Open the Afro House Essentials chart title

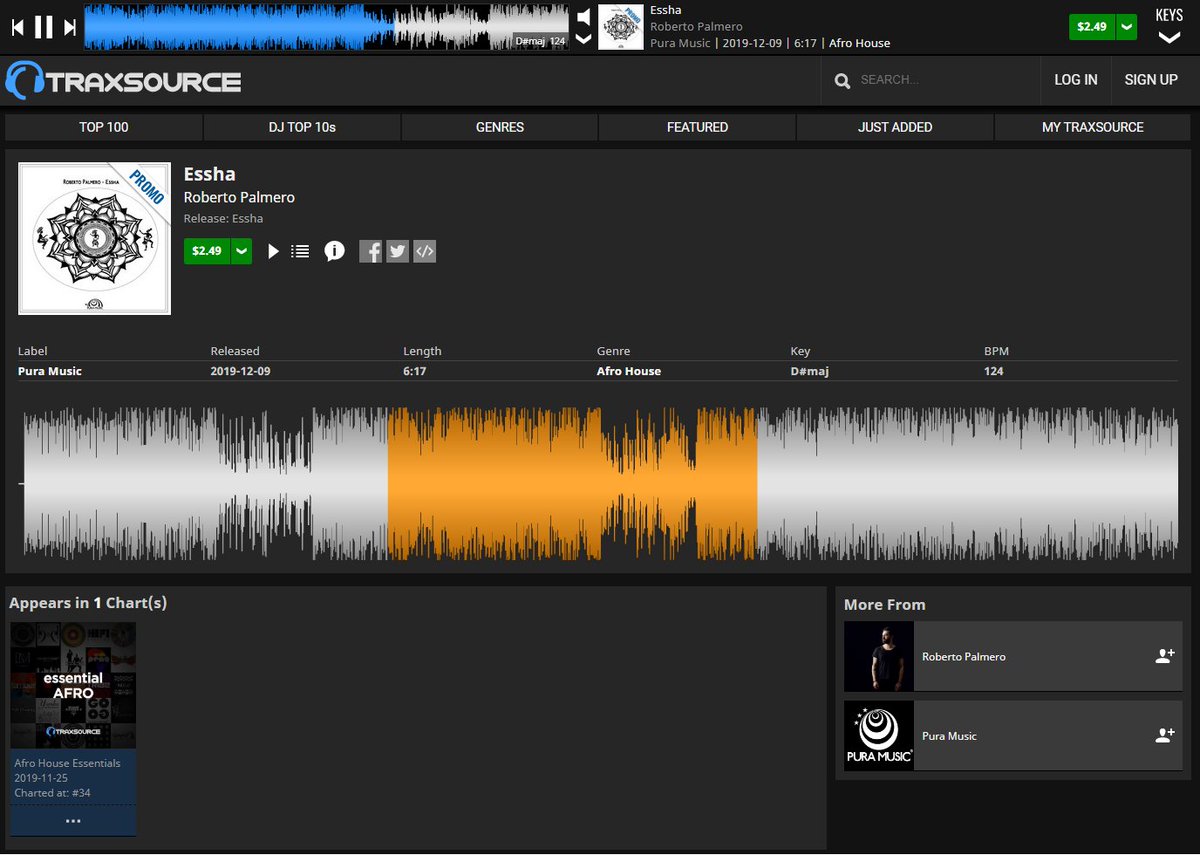[67, 763]
